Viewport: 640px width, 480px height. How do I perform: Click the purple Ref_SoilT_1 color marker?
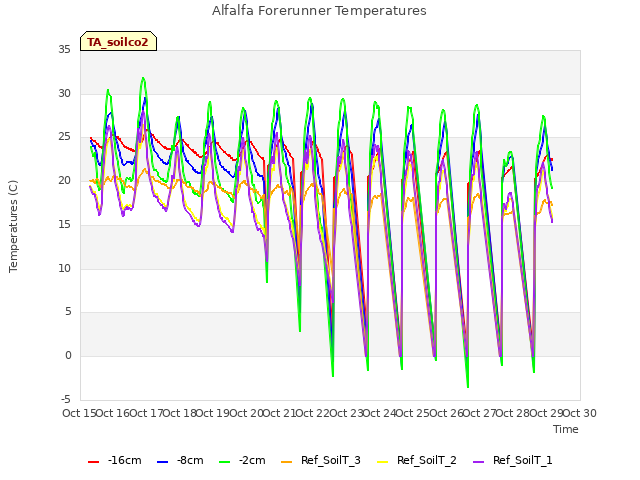[478, 462]
